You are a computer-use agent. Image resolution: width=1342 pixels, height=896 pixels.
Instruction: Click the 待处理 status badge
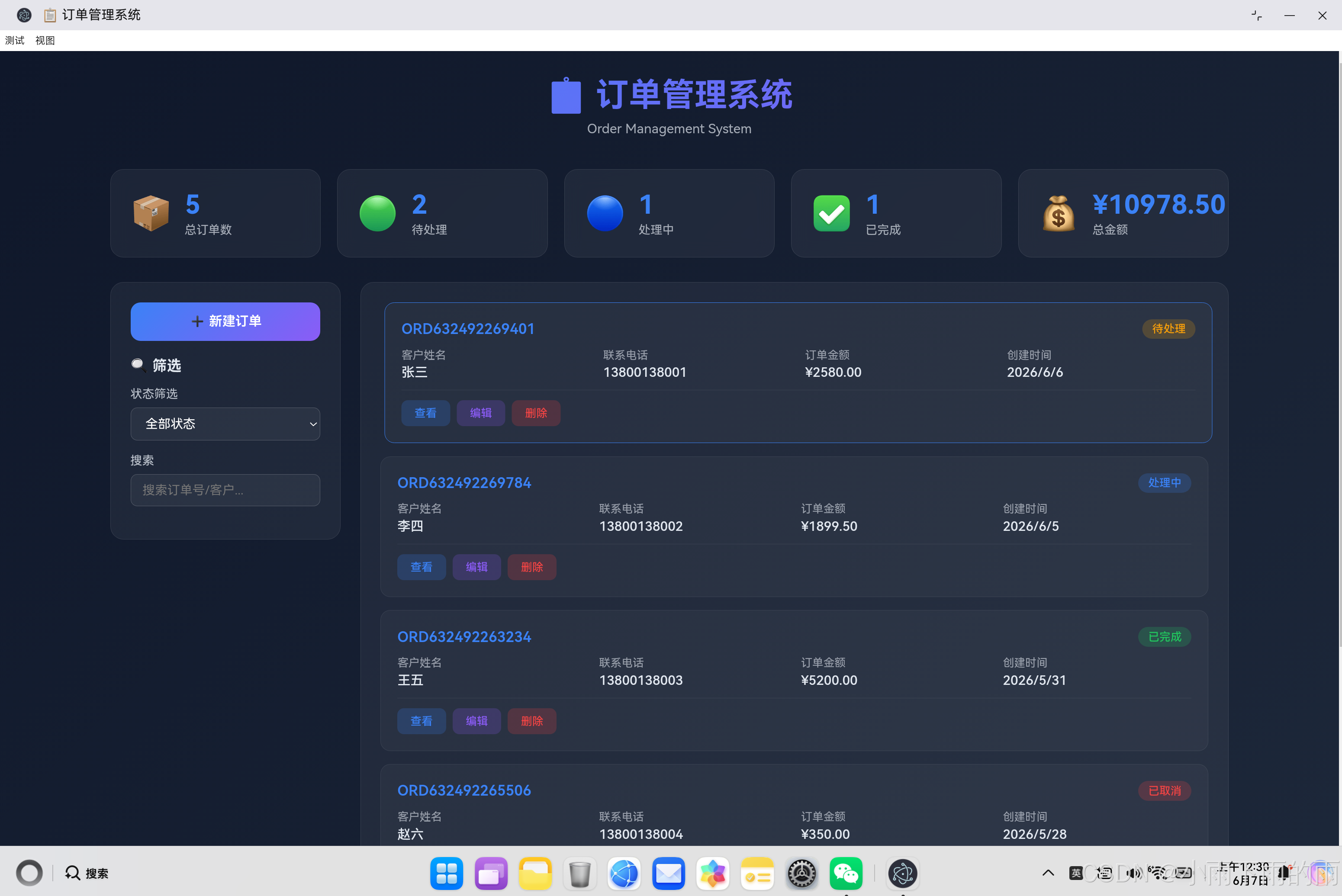[x=1169, y=329]
